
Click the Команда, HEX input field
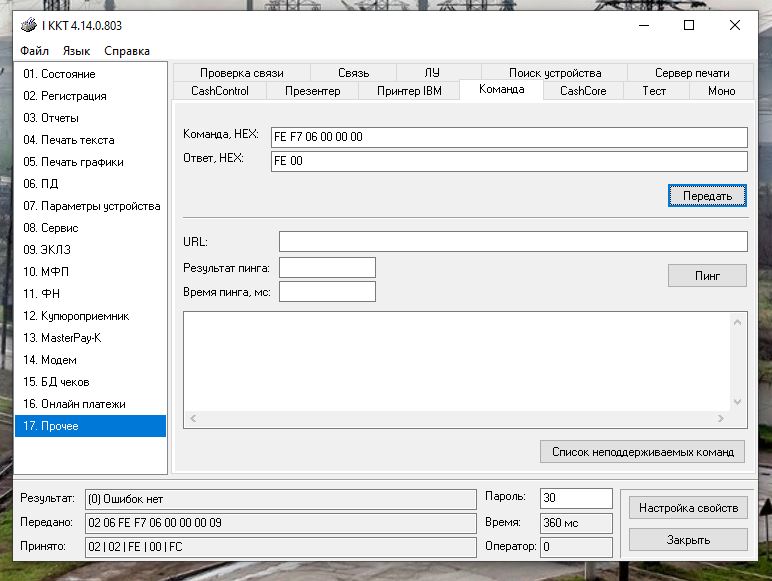coord(509,137)
